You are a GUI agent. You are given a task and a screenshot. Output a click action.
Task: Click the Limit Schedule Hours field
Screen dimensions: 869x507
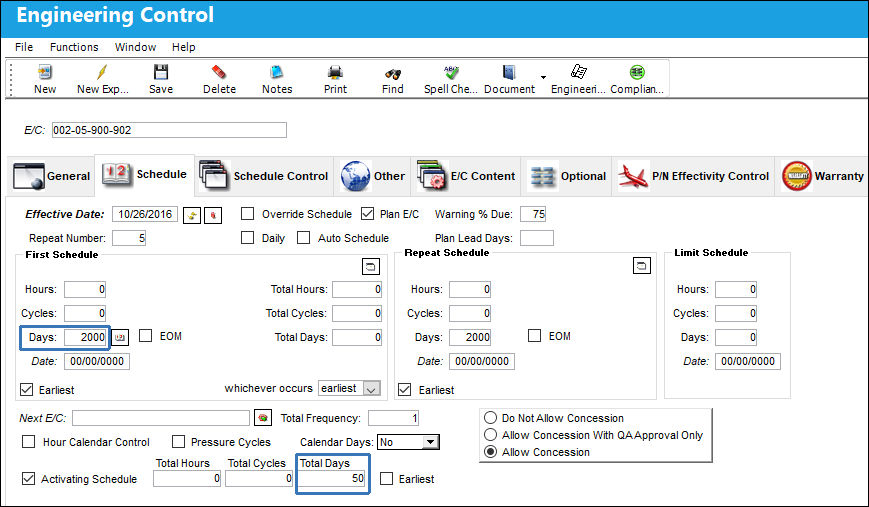(x=735, y=289)
